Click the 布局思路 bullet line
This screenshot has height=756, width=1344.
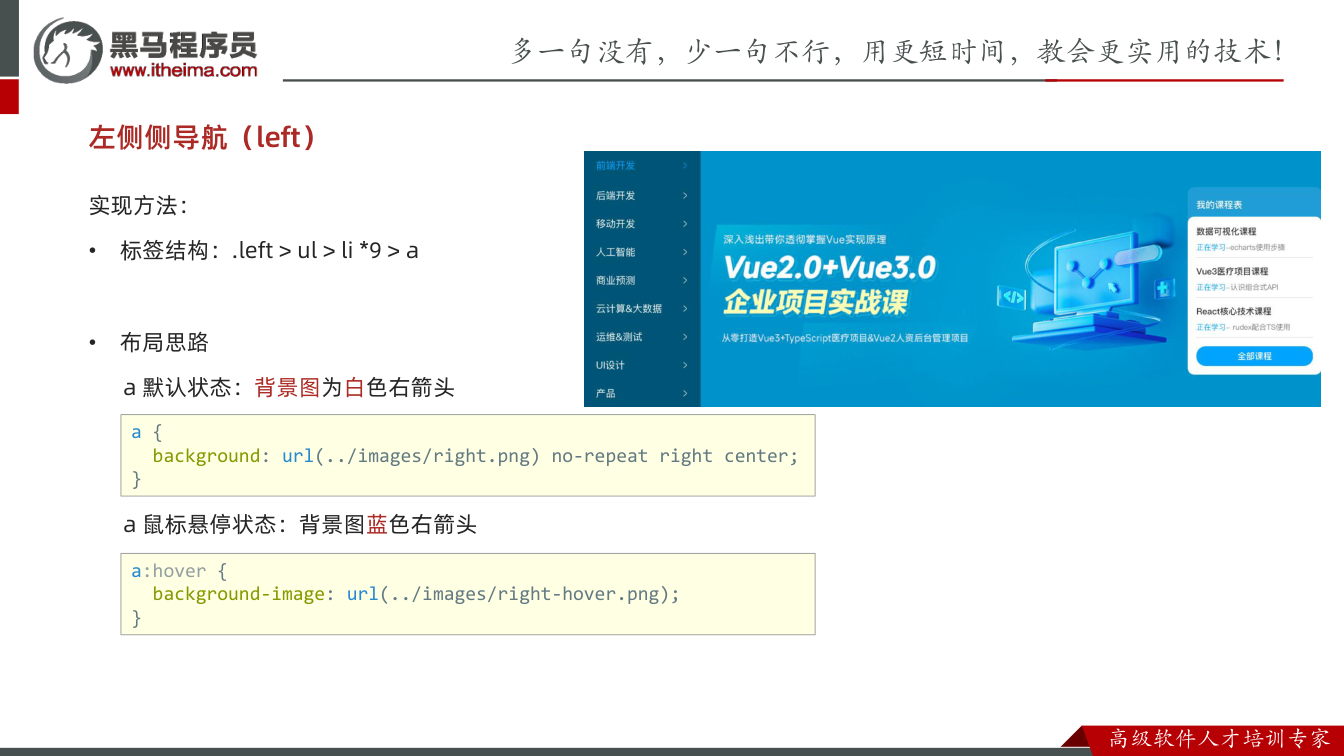pos(164,343)
